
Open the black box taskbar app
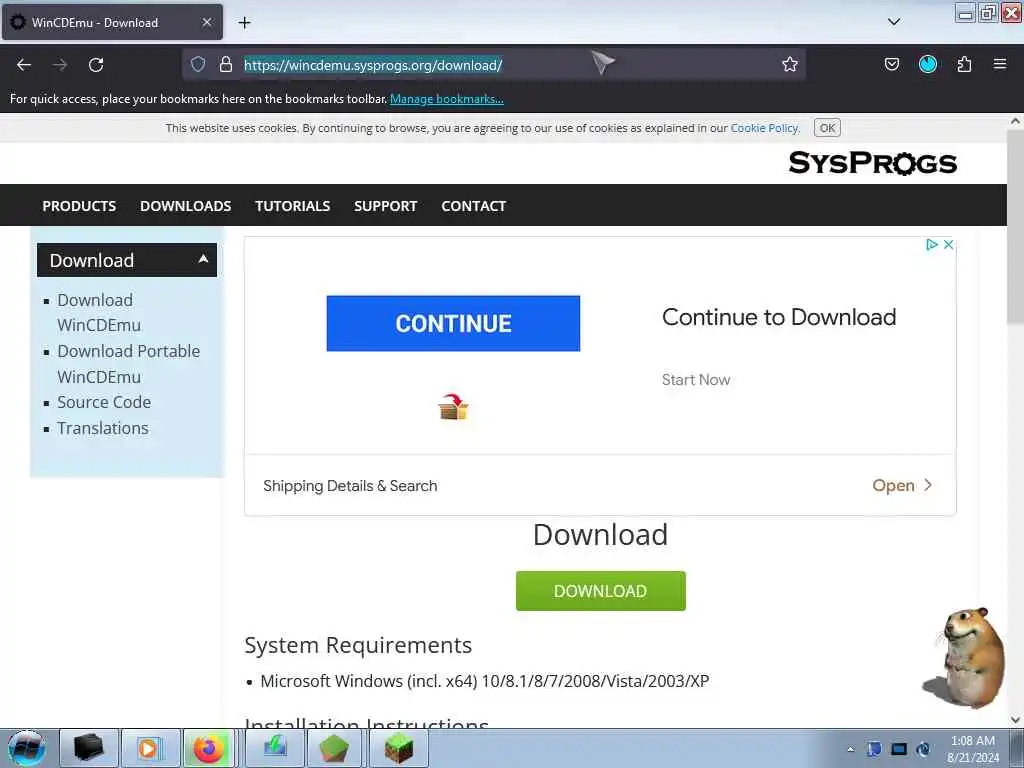(89, 748)
